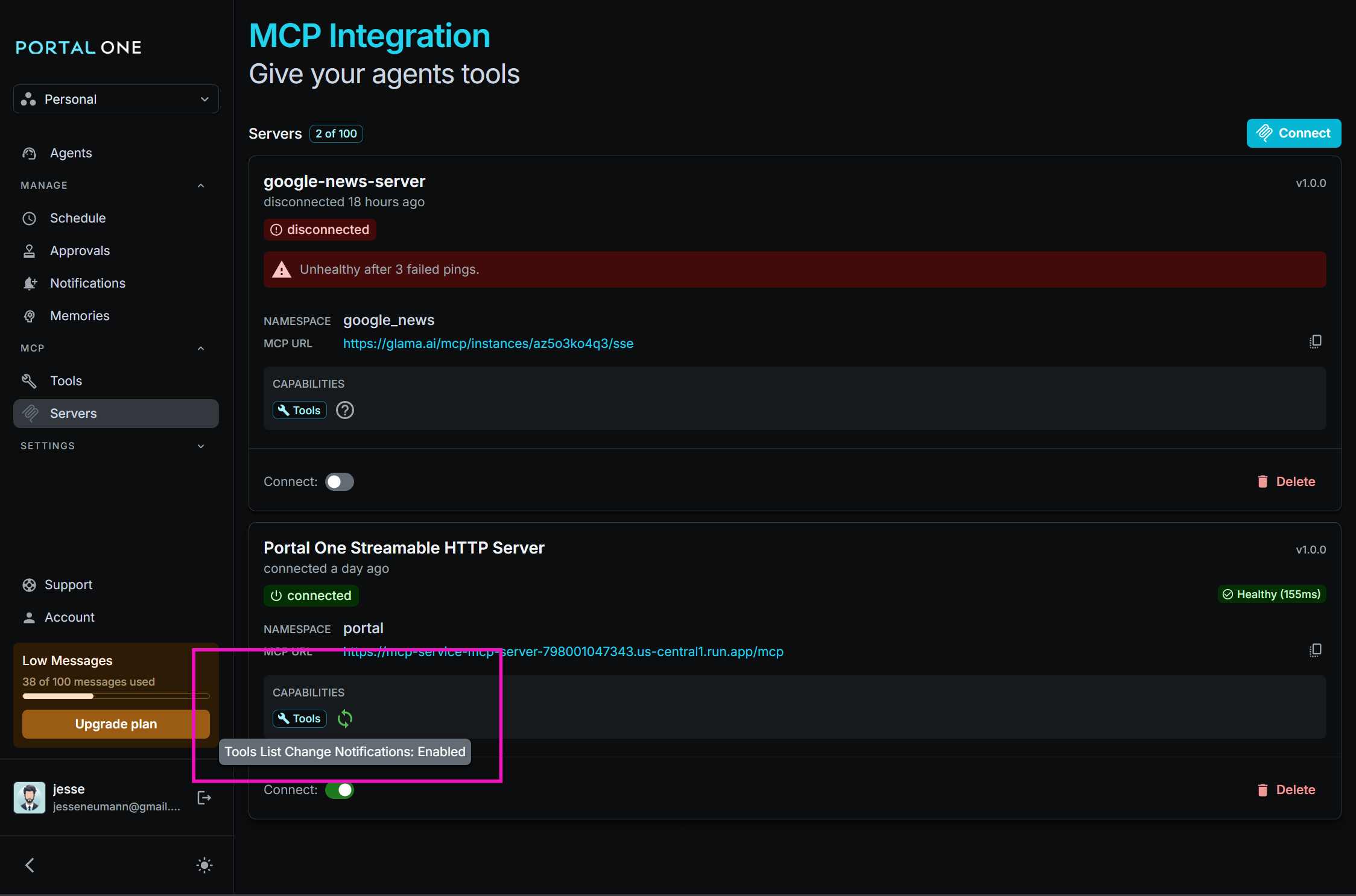Copy the Portal One server MCP URL
Viewport: 1356px width, 896px height.
pos(1315,650)
